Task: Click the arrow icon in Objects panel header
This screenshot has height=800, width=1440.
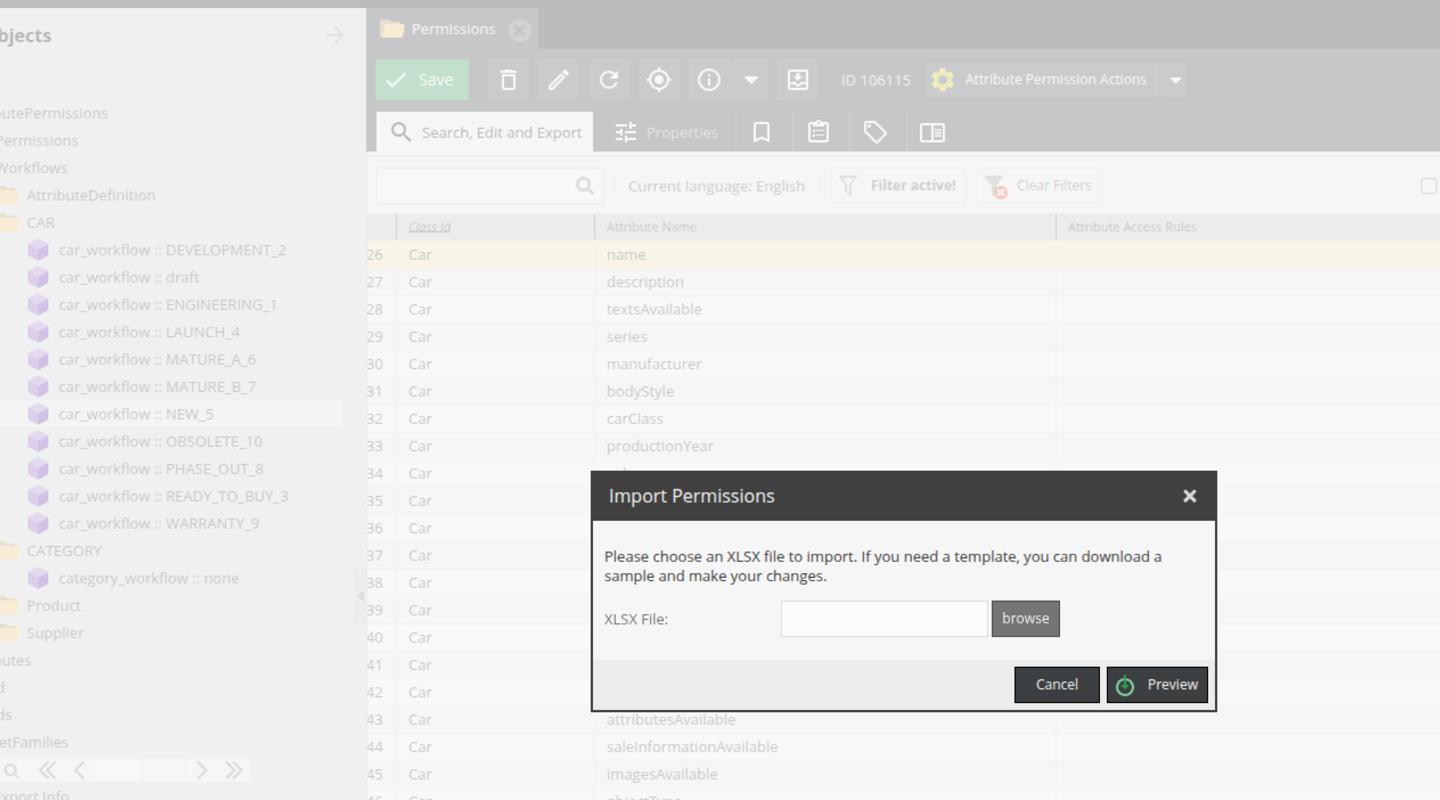Action: [x=334, y=36]
